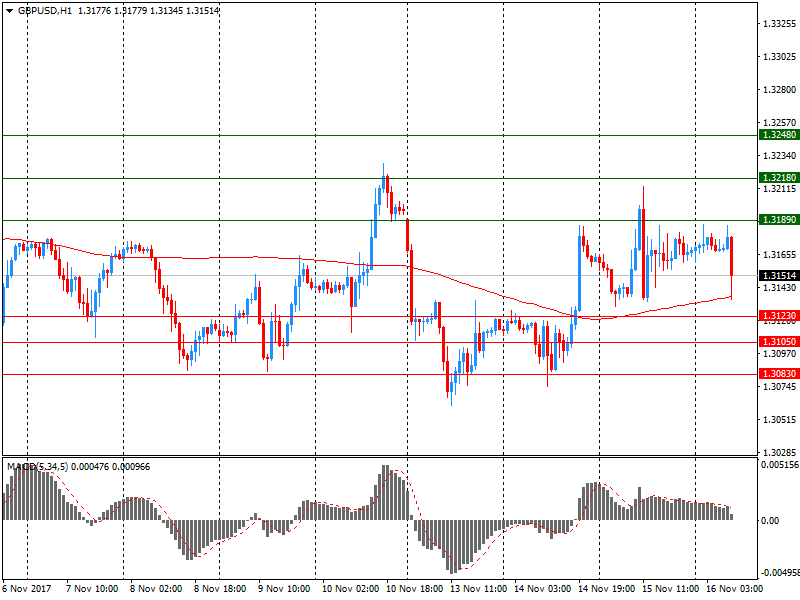Image resolution: width=800 pixels, height=600 pixels.
Task: Select the red 1.30830 support level label
Action: point(779,374)
